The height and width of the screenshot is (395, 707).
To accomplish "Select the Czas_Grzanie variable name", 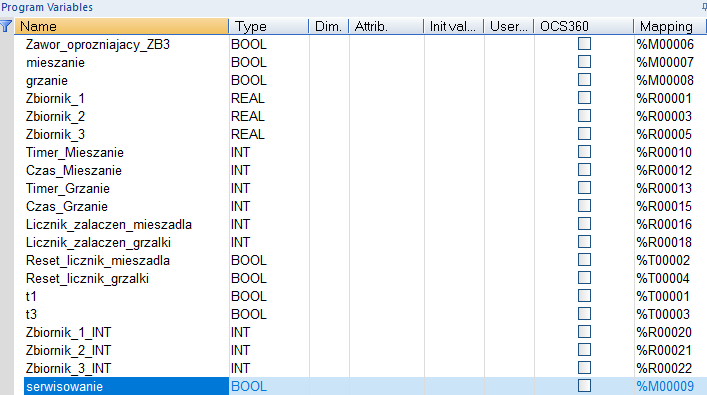I will click(67, 207).
